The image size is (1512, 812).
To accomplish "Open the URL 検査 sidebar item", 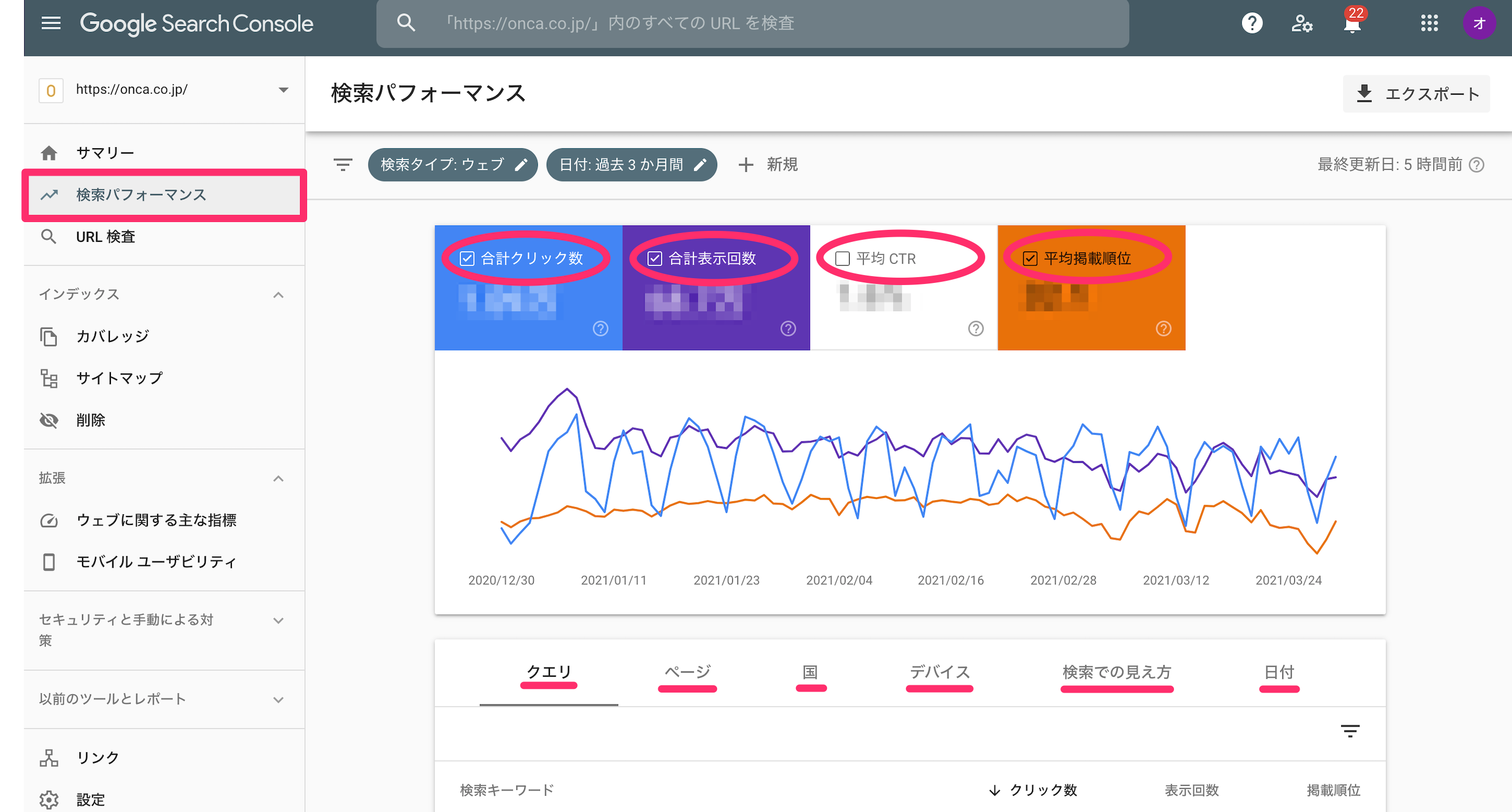I will 165,237.
